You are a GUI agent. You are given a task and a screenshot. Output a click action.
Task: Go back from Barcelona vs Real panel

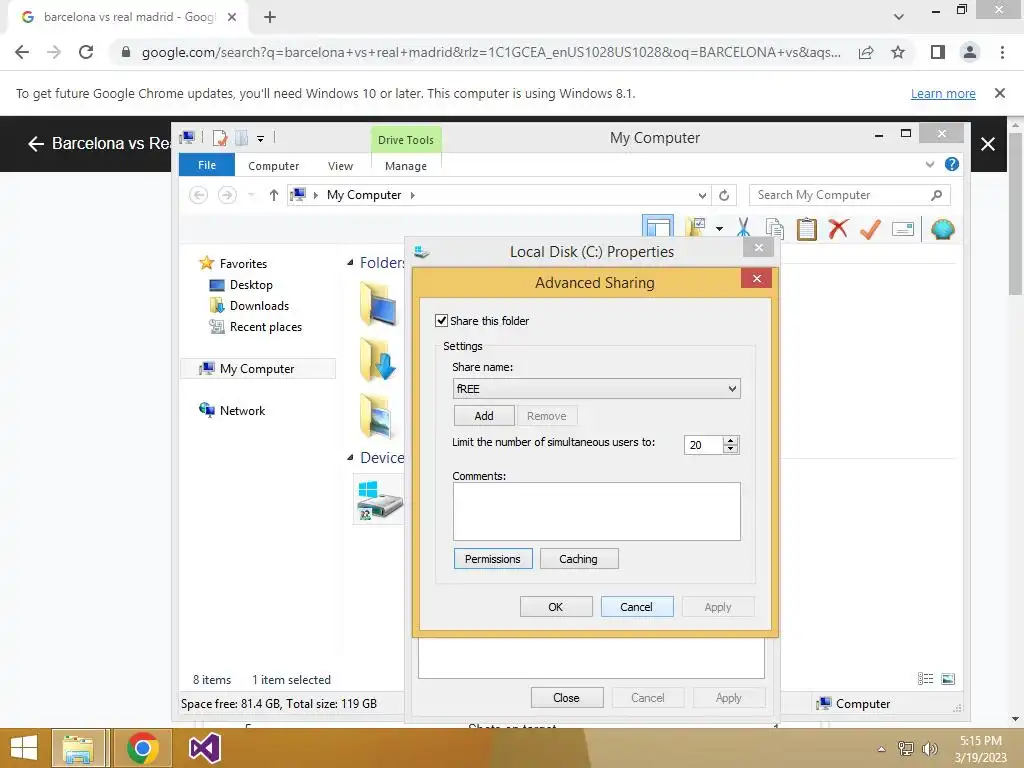[36, 144]
